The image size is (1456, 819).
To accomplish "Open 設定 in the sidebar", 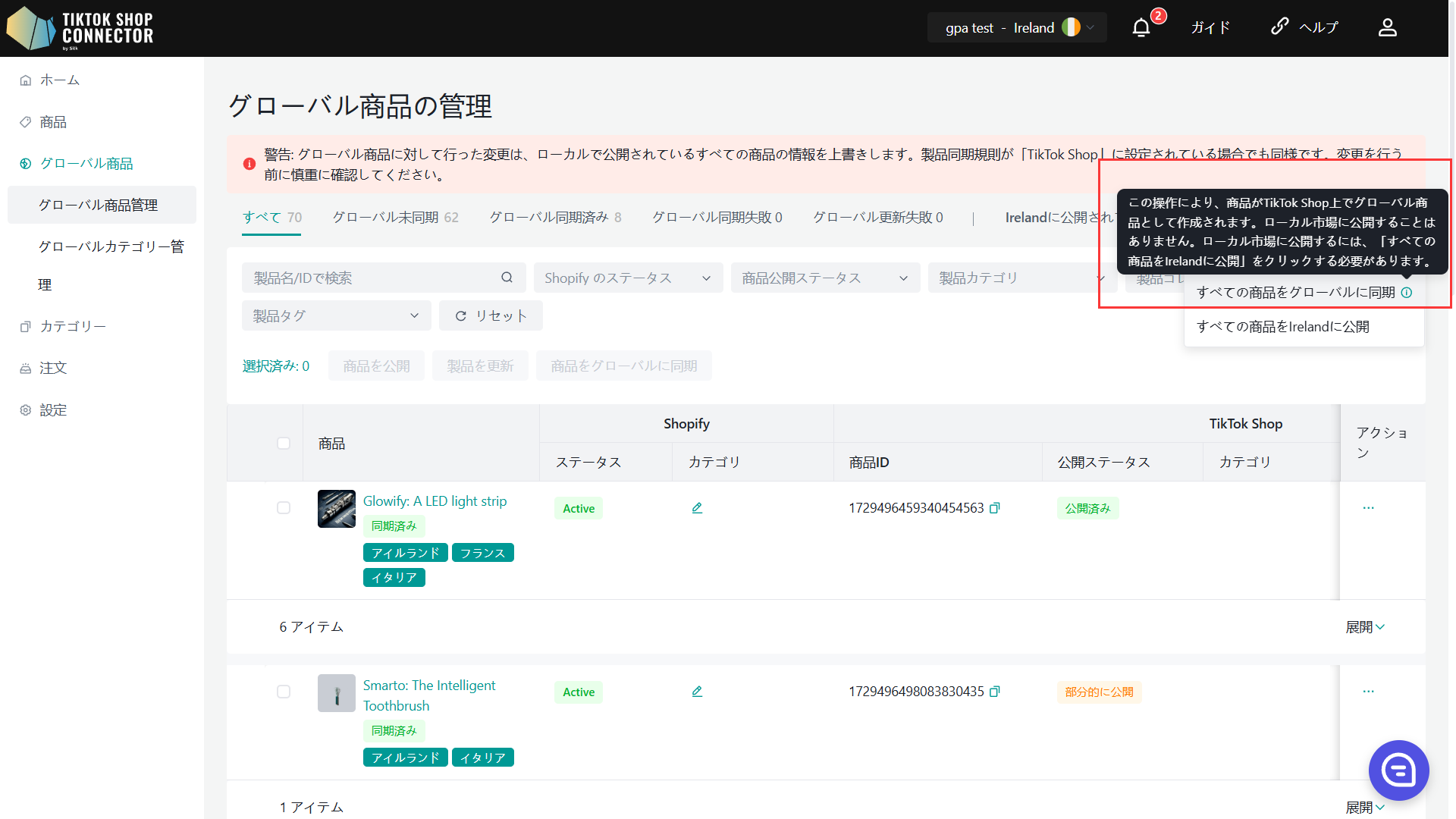I will (53, 410).
